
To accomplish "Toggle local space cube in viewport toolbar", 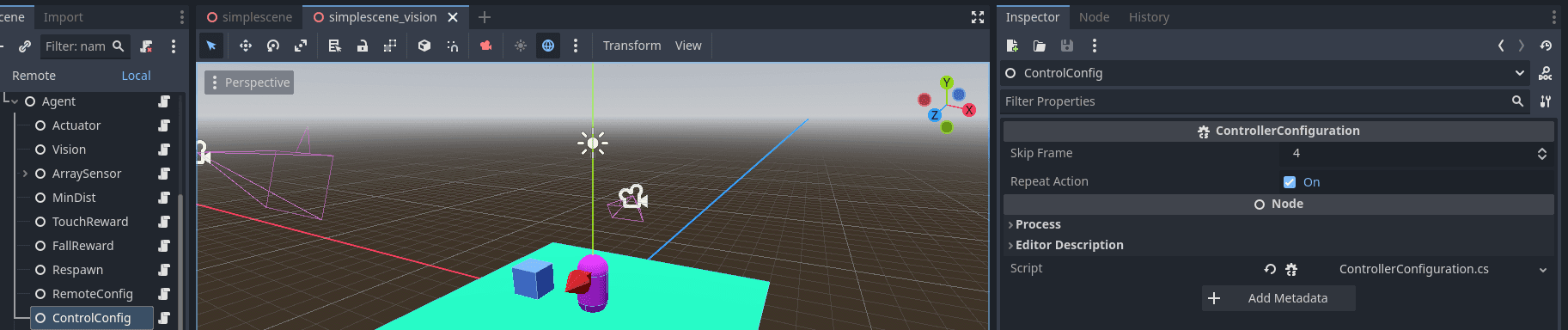I will pos(424,46).
